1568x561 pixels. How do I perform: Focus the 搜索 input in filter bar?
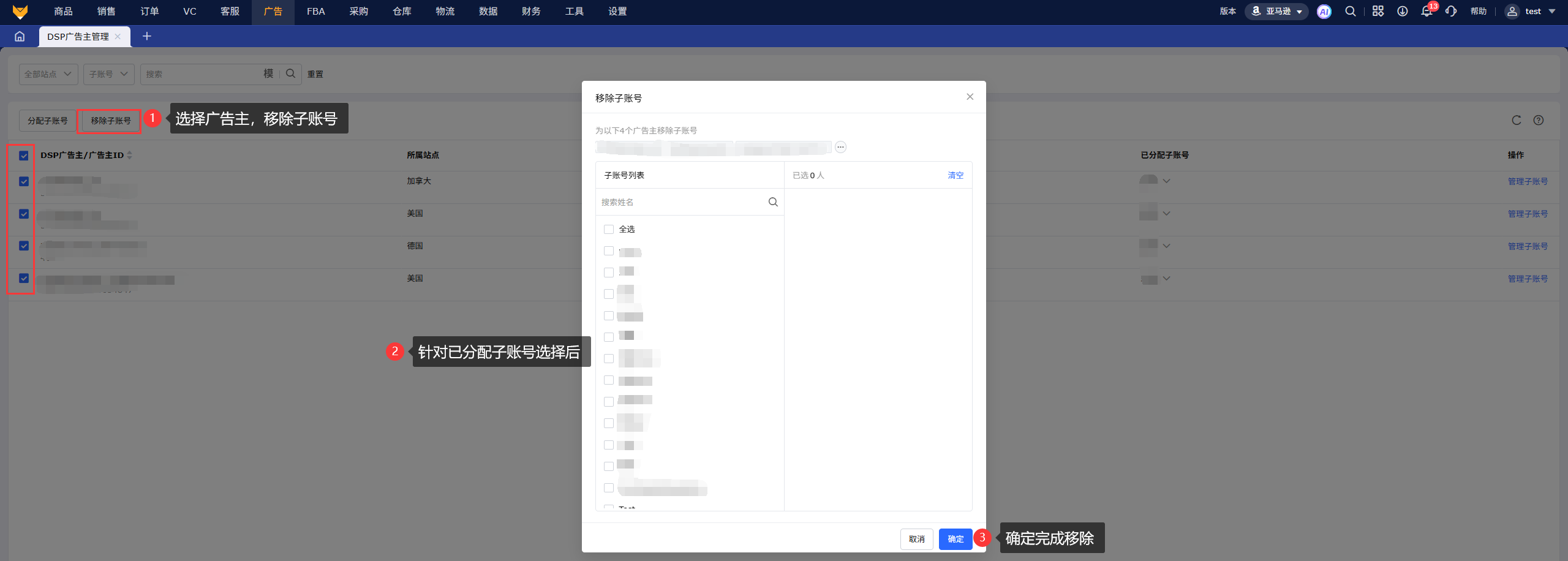[x=202, y=74]
